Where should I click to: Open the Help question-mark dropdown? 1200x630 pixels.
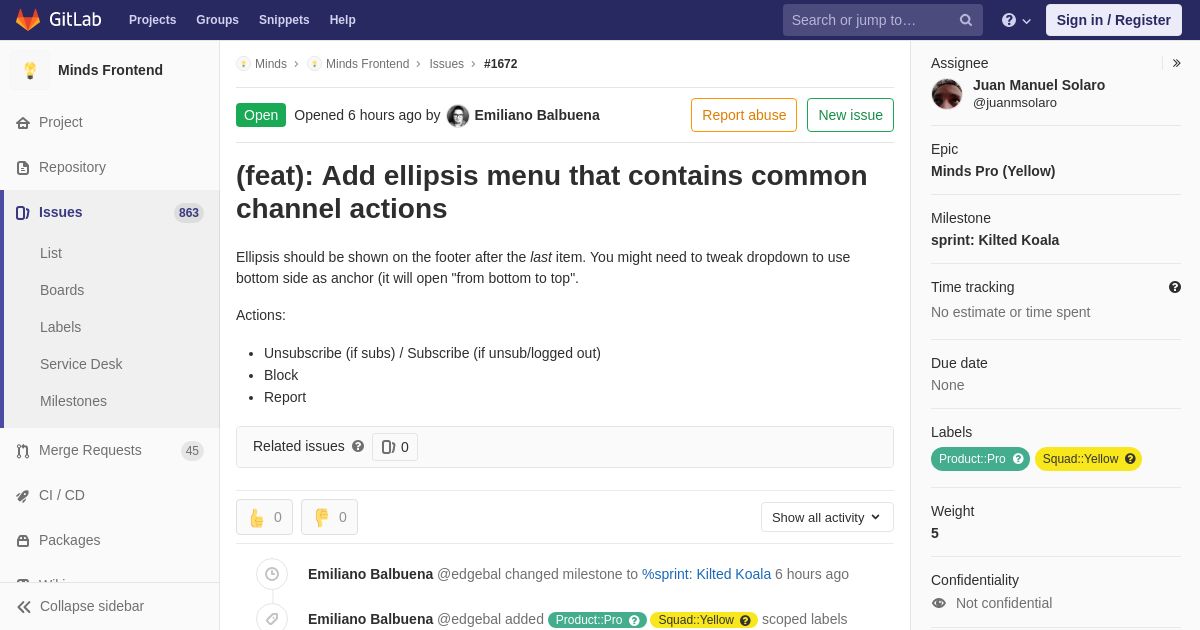1016,20
